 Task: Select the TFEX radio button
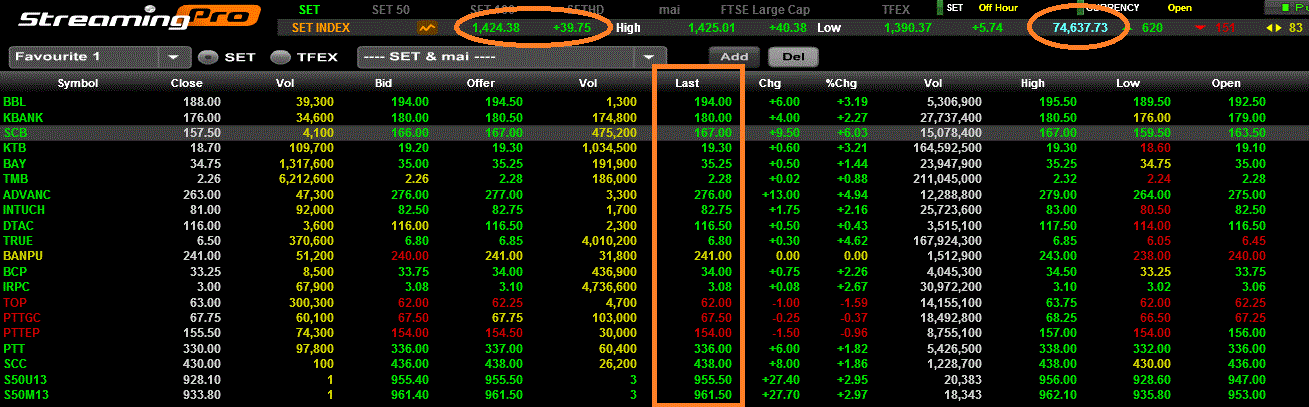[x=280, y=57]
